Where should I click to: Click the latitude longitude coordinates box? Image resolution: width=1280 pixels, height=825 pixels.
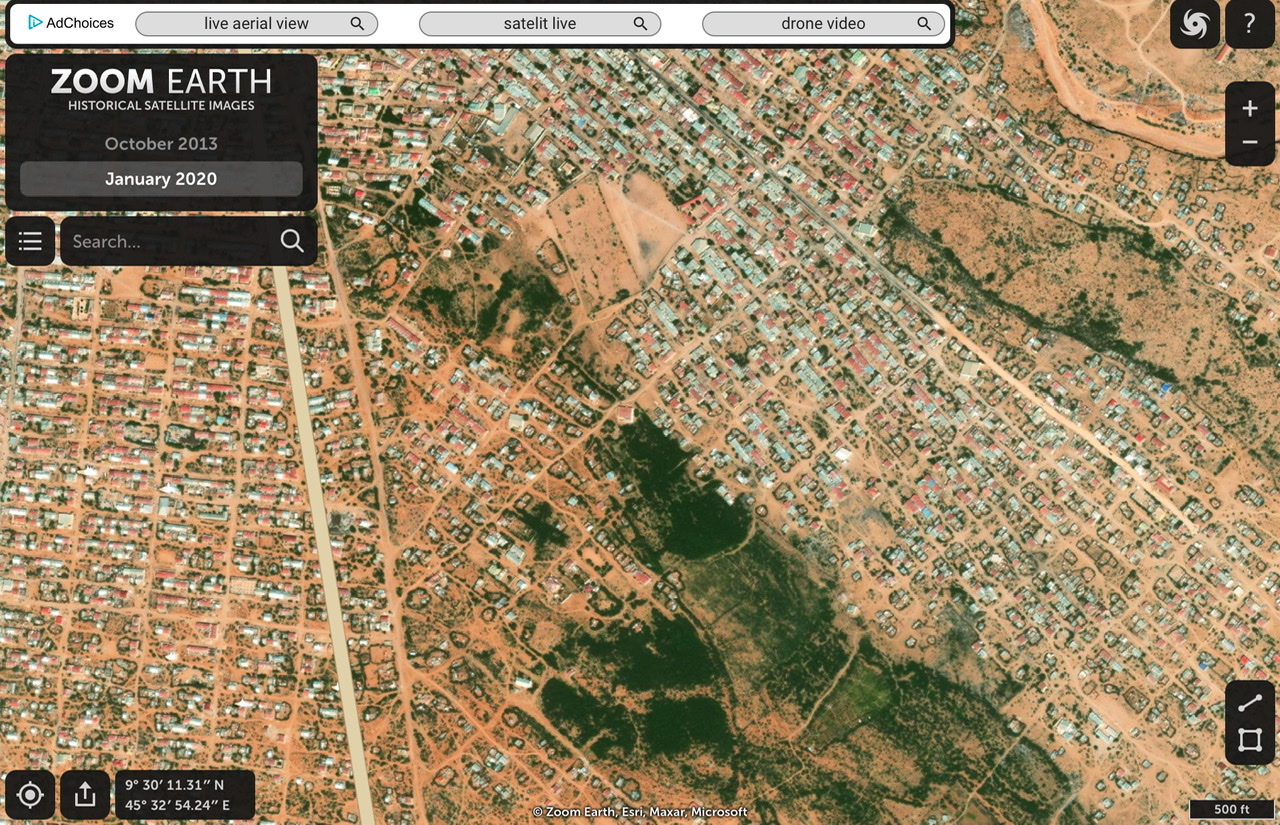185,795
